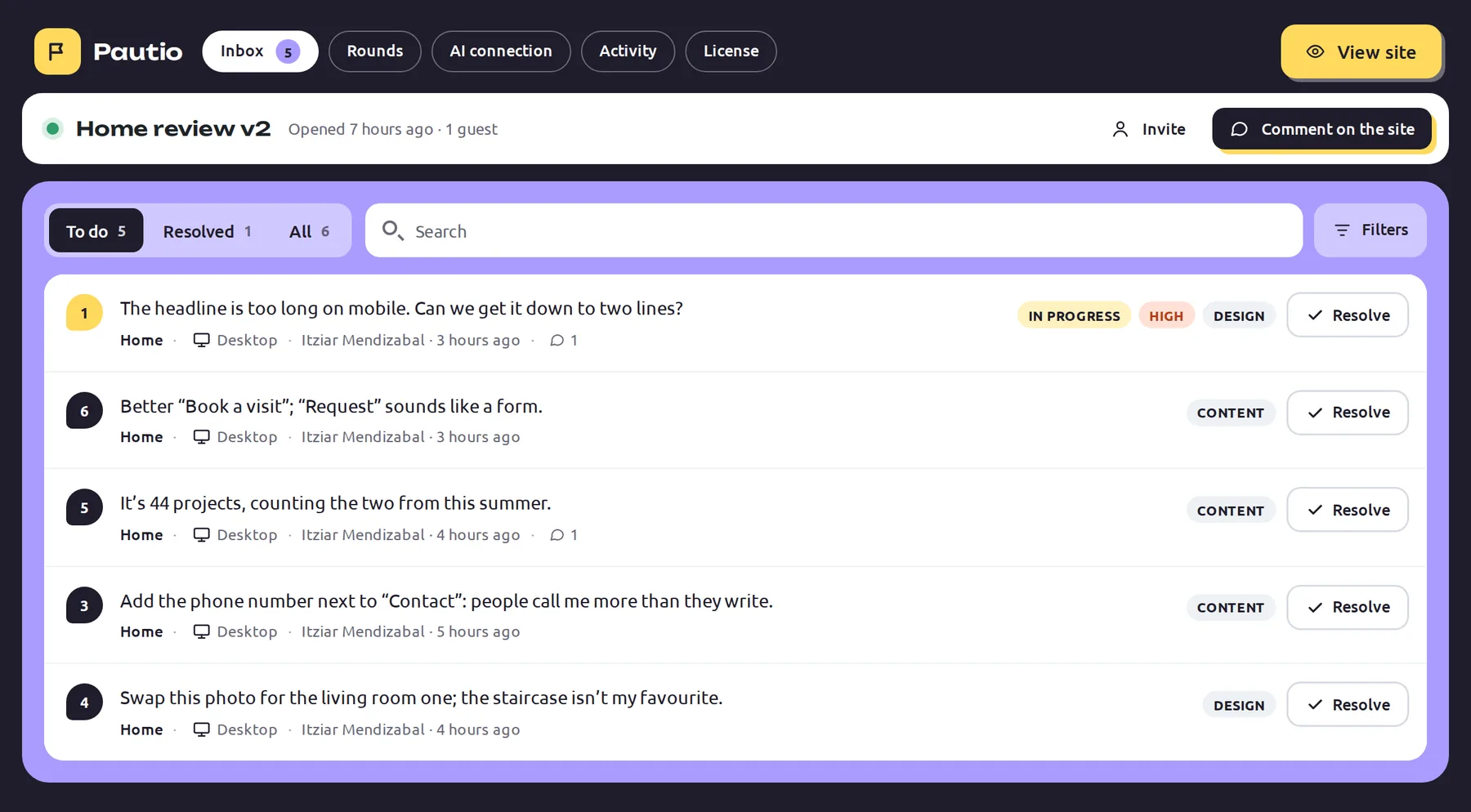Click numbered marker 1 for the headline comment

coord(84,313)
